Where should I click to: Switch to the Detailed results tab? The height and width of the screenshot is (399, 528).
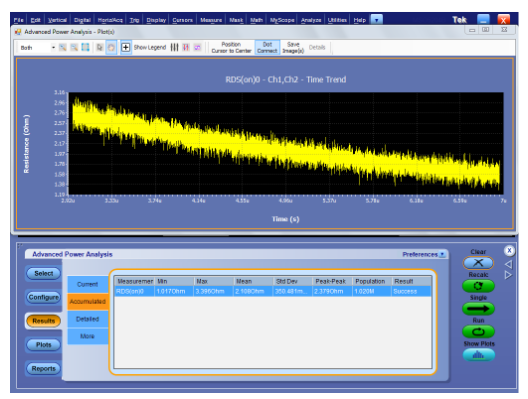pos(88,319)
